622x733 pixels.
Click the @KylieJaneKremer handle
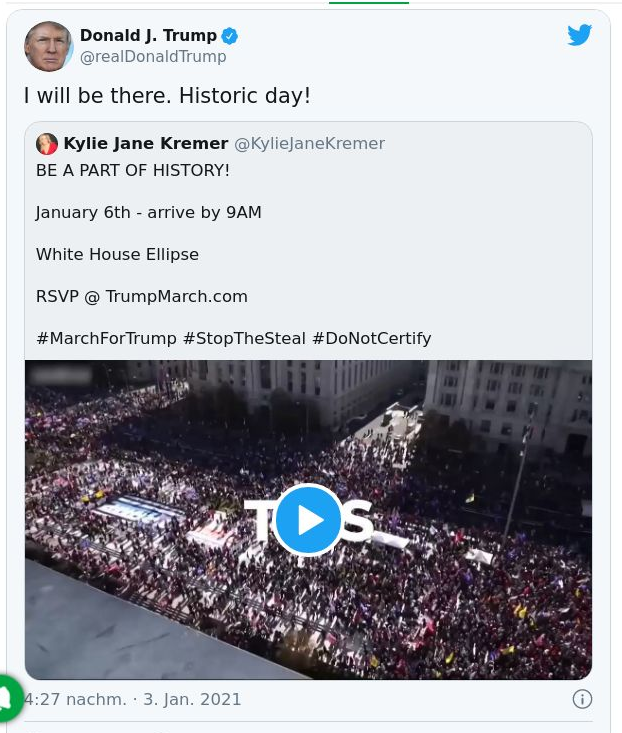309,144
